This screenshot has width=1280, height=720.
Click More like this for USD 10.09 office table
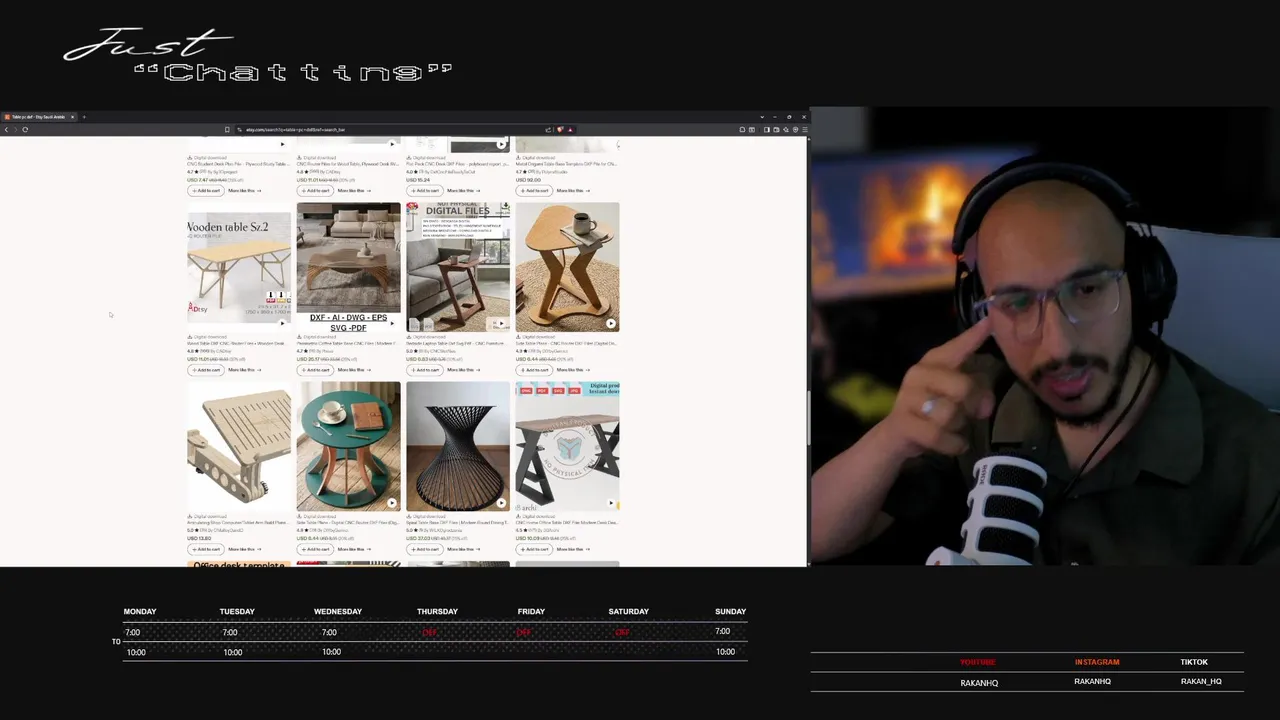pos(573,549)
